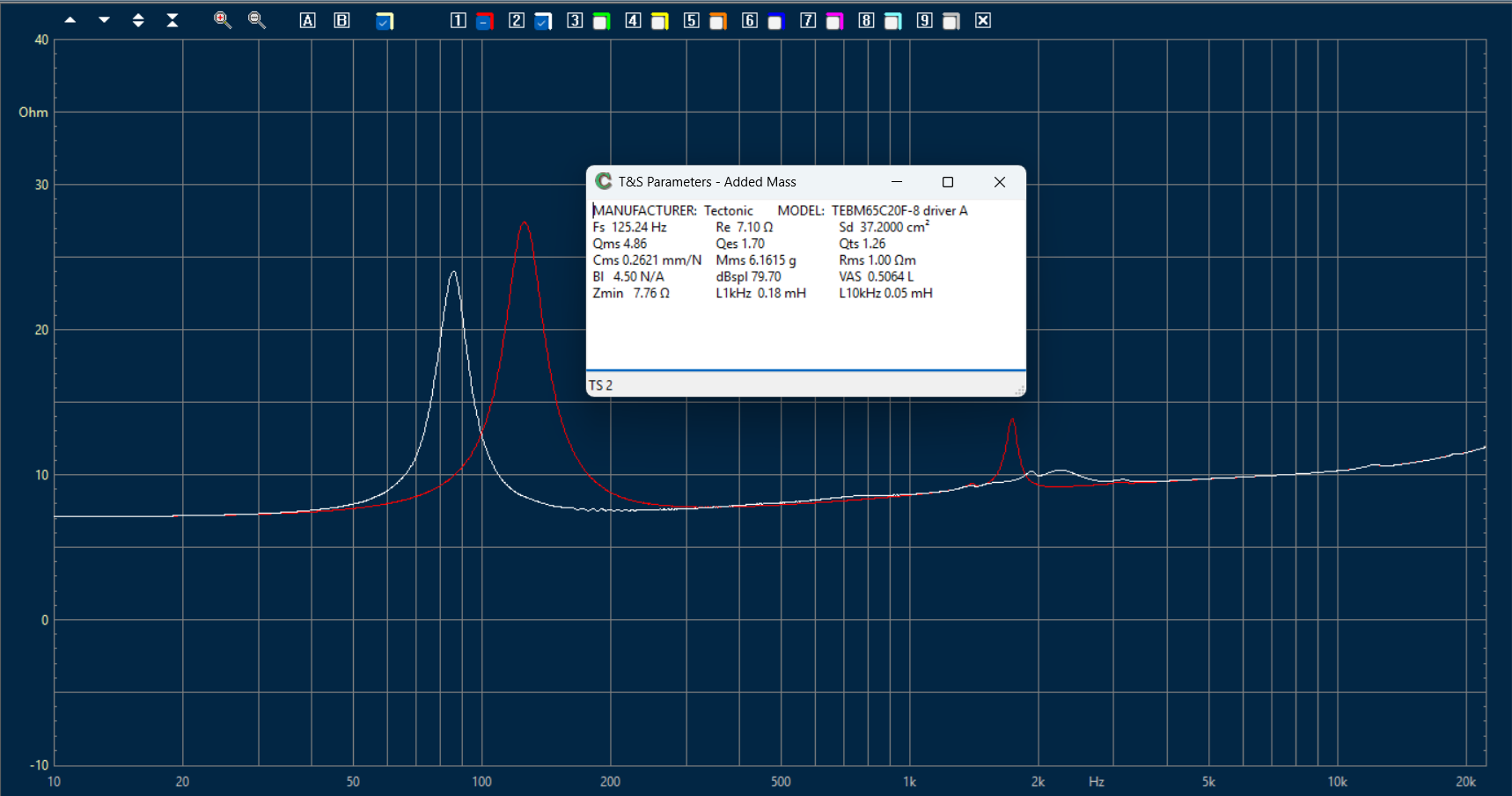
Task: Select memory slot 1 button
Action: pos(458,20)
